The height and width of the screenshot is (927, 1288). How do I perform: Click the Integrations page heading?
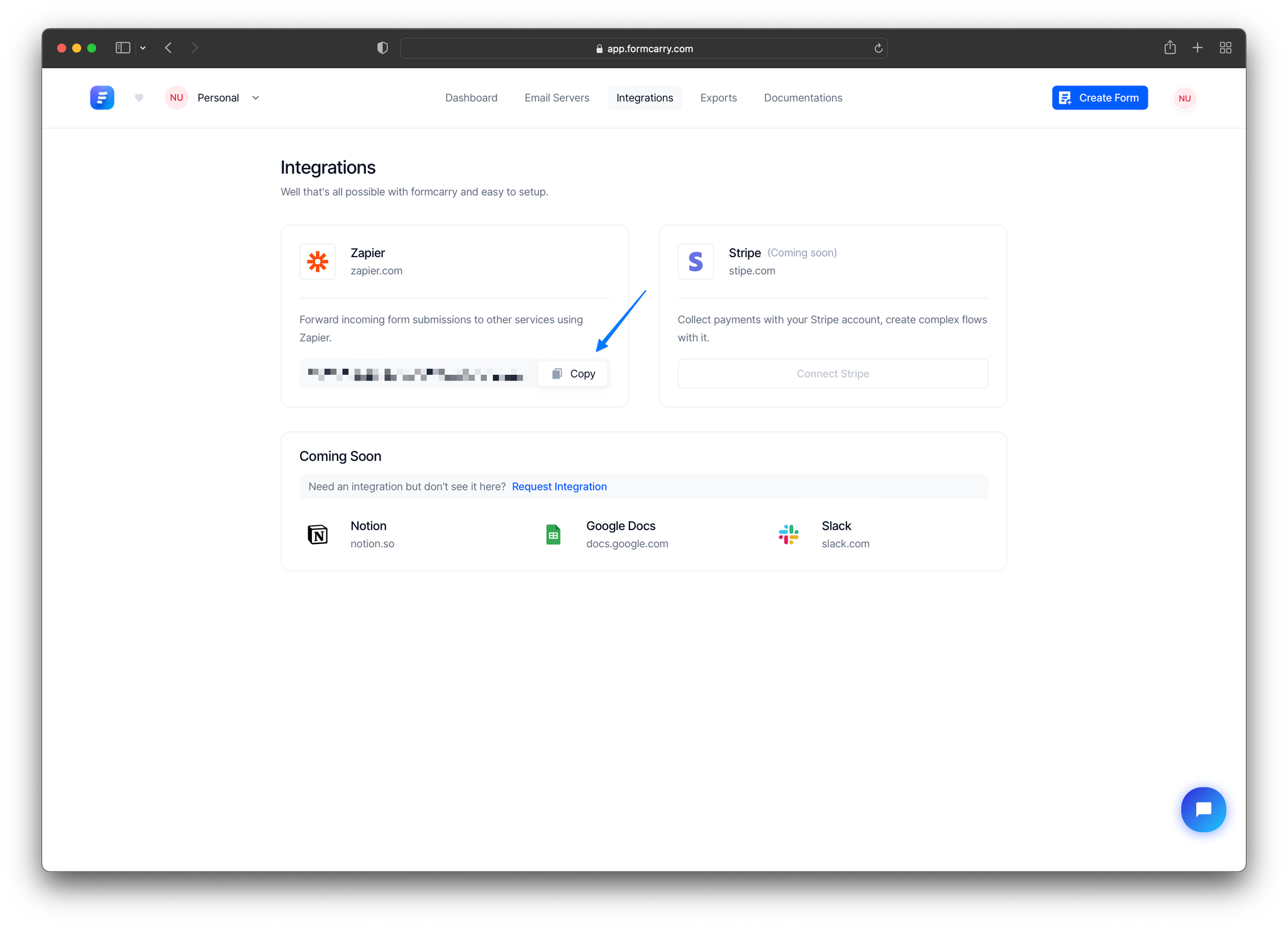point(328,167)
